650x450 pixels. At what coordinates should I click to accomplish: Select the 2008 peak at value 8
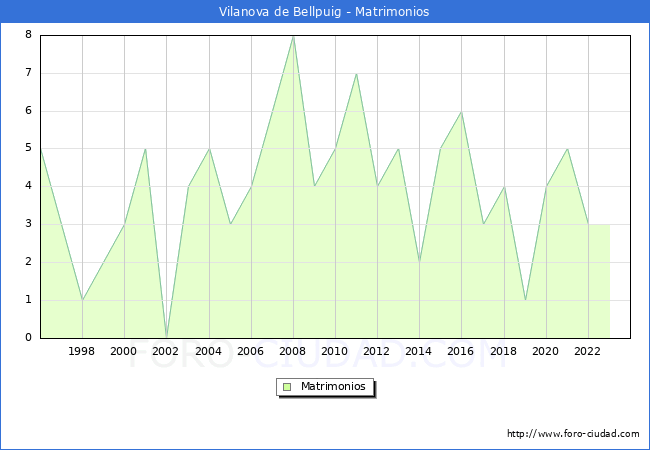click(293, 36)
